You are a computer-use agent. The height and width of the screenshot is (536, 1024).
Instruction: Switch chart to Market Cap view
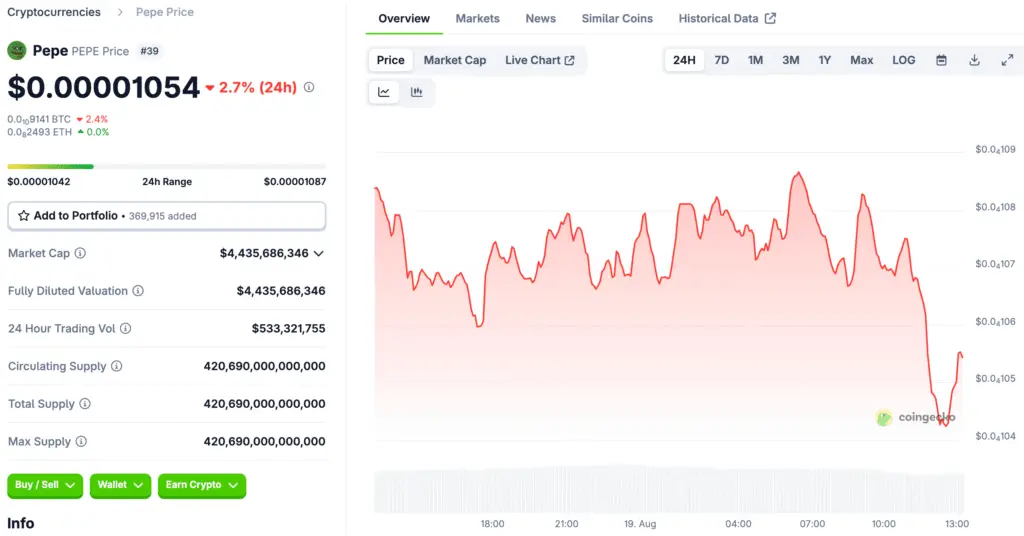pos(455,60)
